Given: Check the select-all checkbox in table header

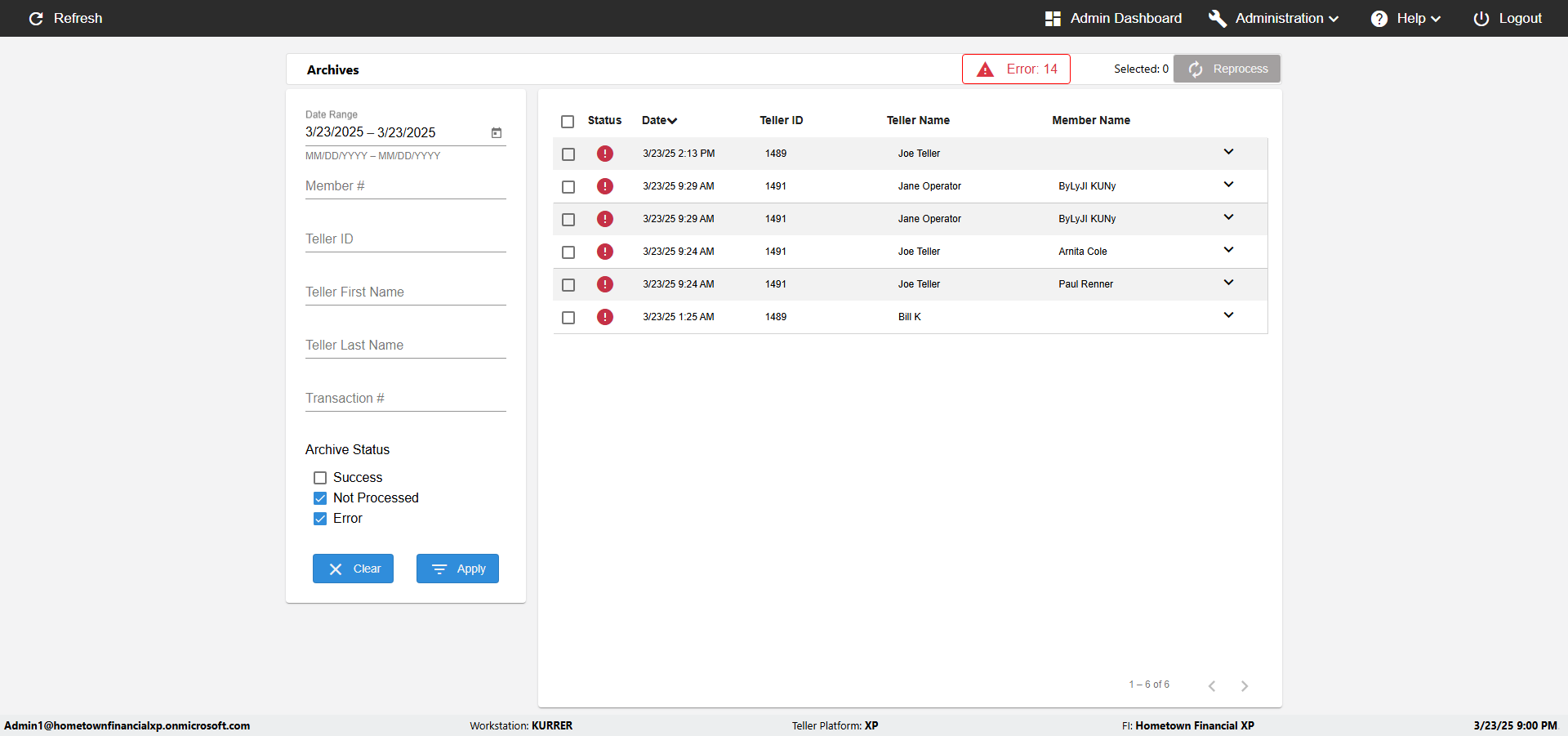Looking at the screenshot, I should point(568,122).
